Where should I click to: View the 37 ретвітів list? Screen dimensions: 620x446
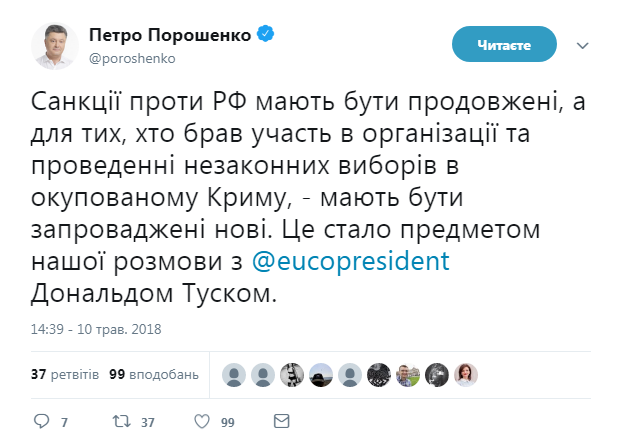click(x=65, y=375)
